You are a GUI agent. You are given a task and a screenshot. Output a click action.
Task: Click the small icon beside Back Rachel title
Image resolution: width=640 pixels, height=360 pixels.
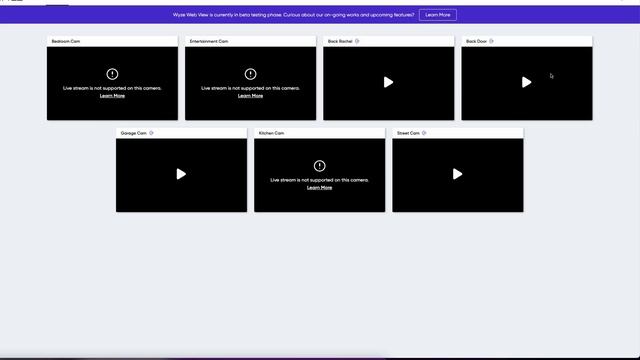point(357,41)
